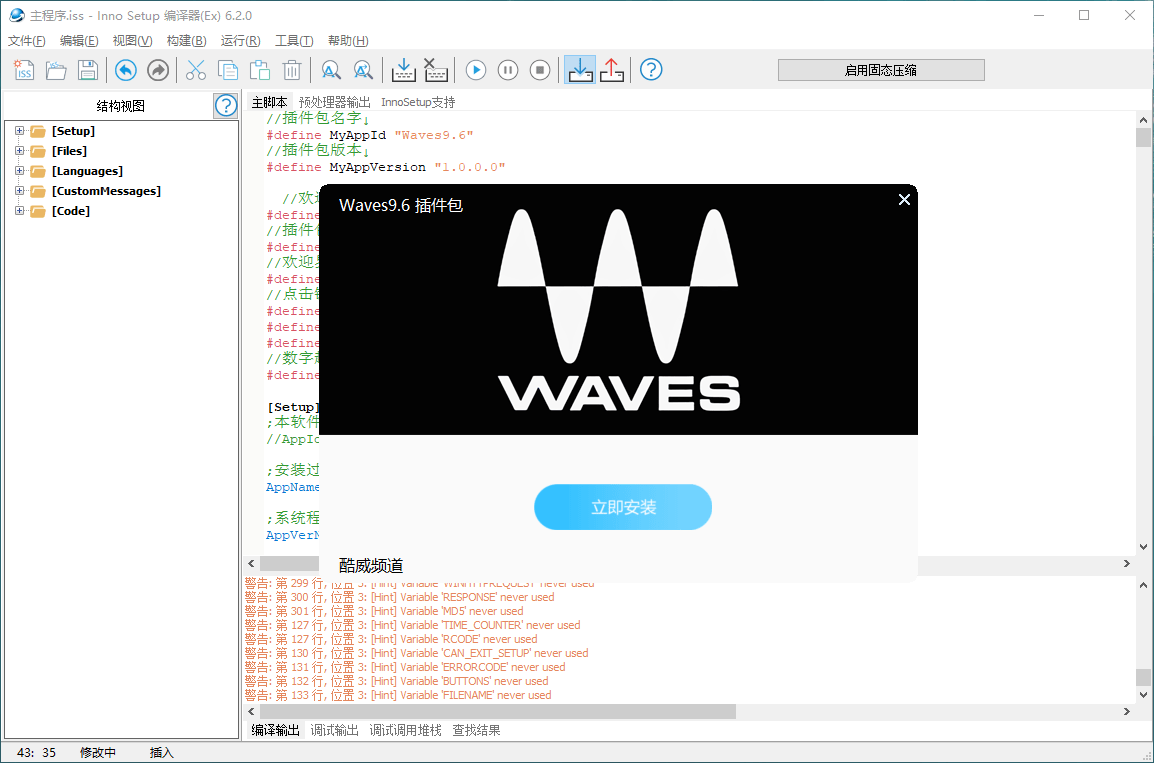The width and height of the screenshot is (1154, 763).
Task: Switch to InnoSetup支持 tab
Action: coord(418,102)
